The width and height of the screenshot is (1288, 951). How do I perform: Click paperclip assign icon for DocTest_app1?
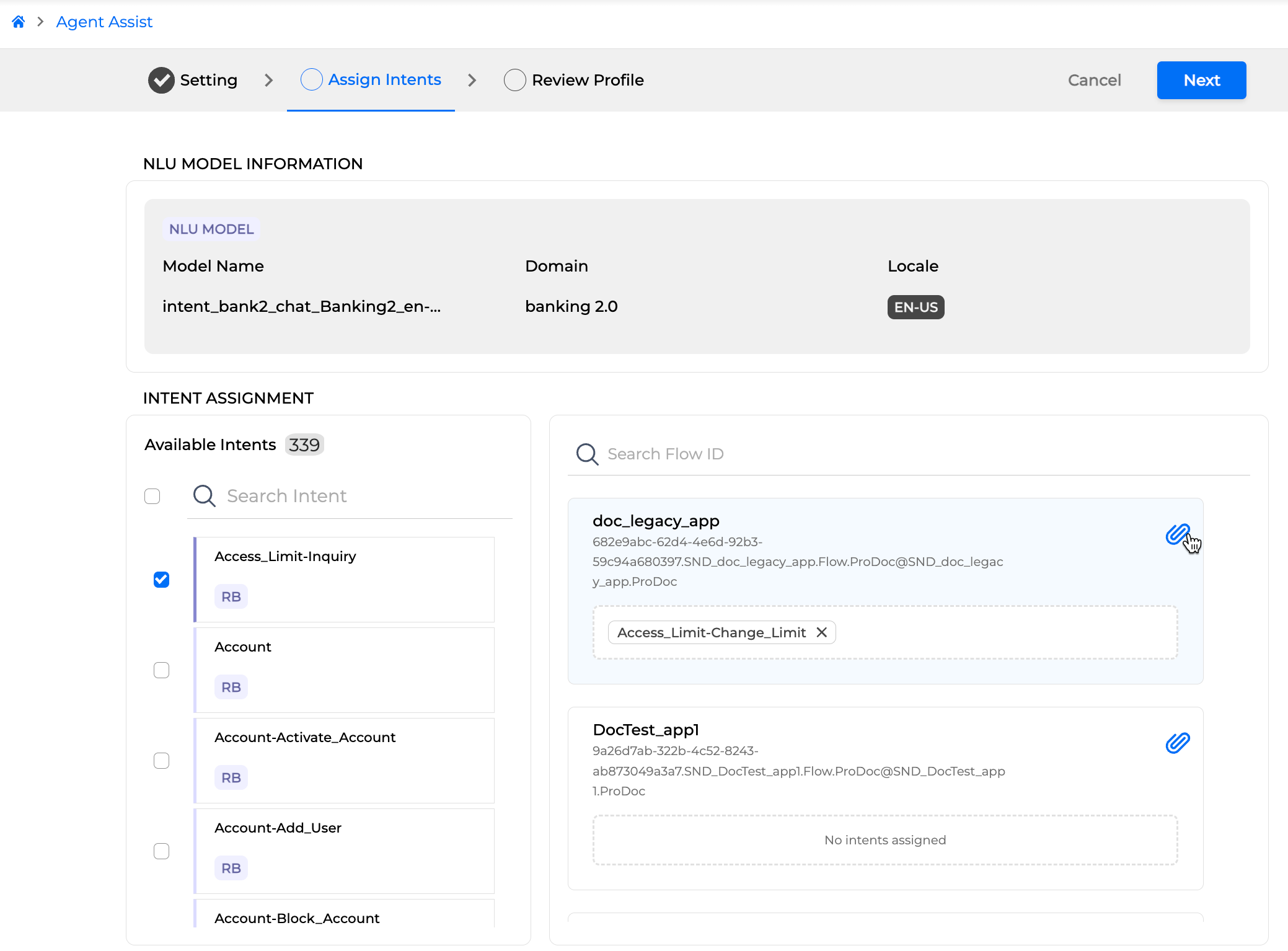click(1177, 743)
